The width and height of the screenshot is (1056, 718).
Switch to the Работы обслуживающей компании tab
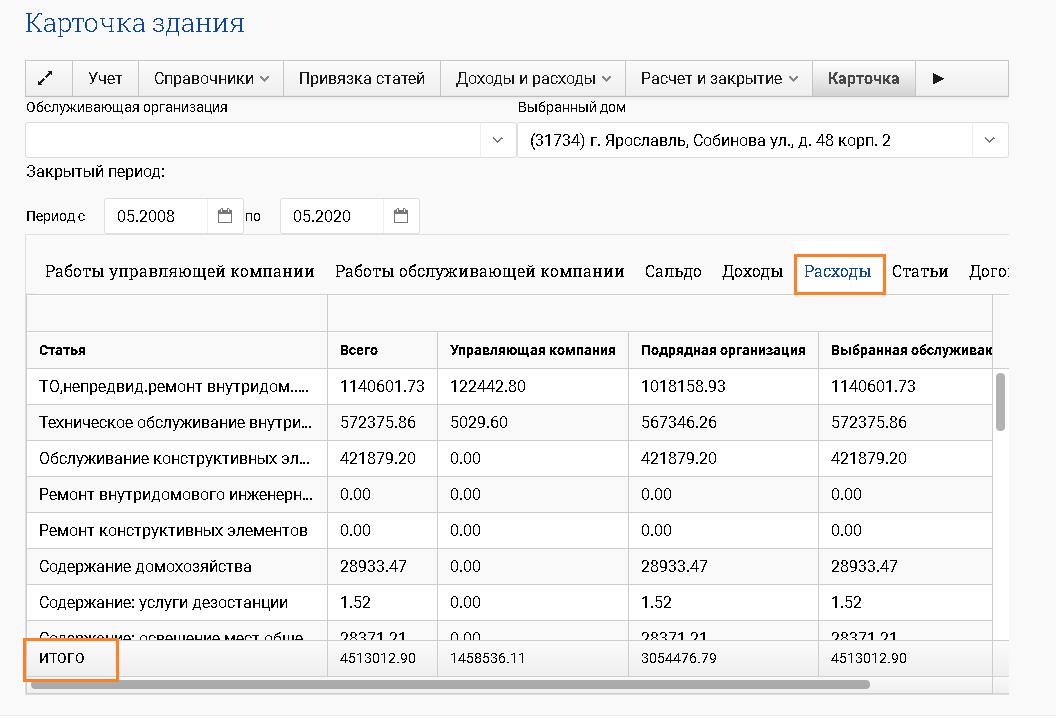pyautogui.click(x=479, y=270)
